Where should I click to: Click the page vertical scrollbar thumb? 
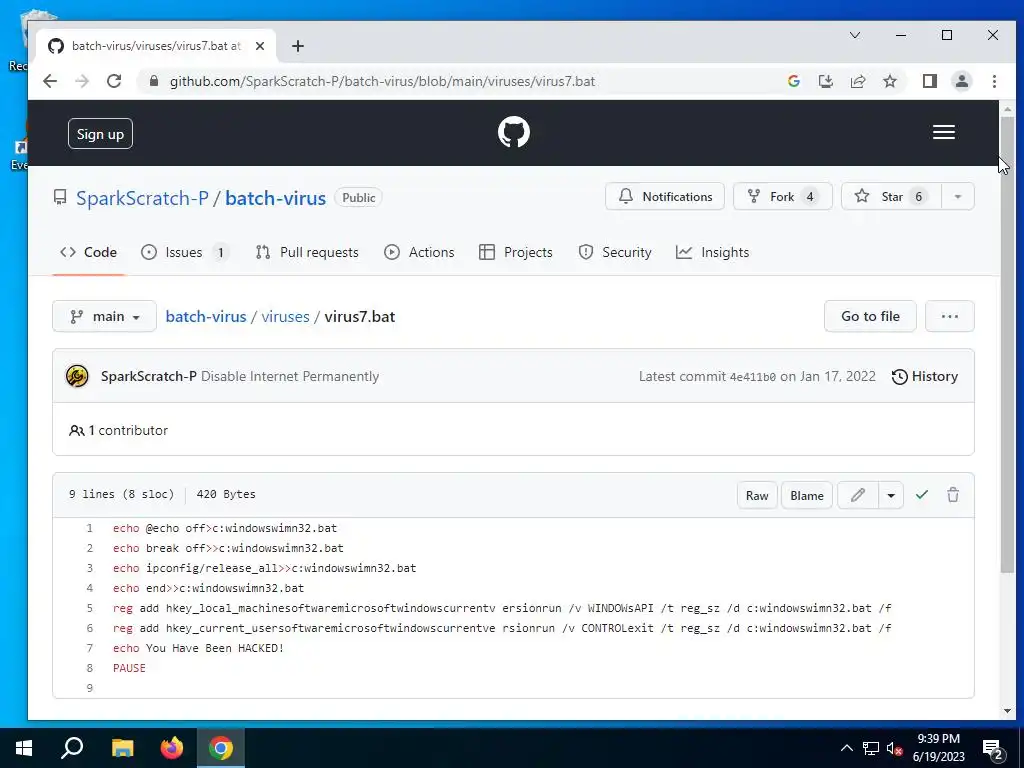click(1006, 345)
